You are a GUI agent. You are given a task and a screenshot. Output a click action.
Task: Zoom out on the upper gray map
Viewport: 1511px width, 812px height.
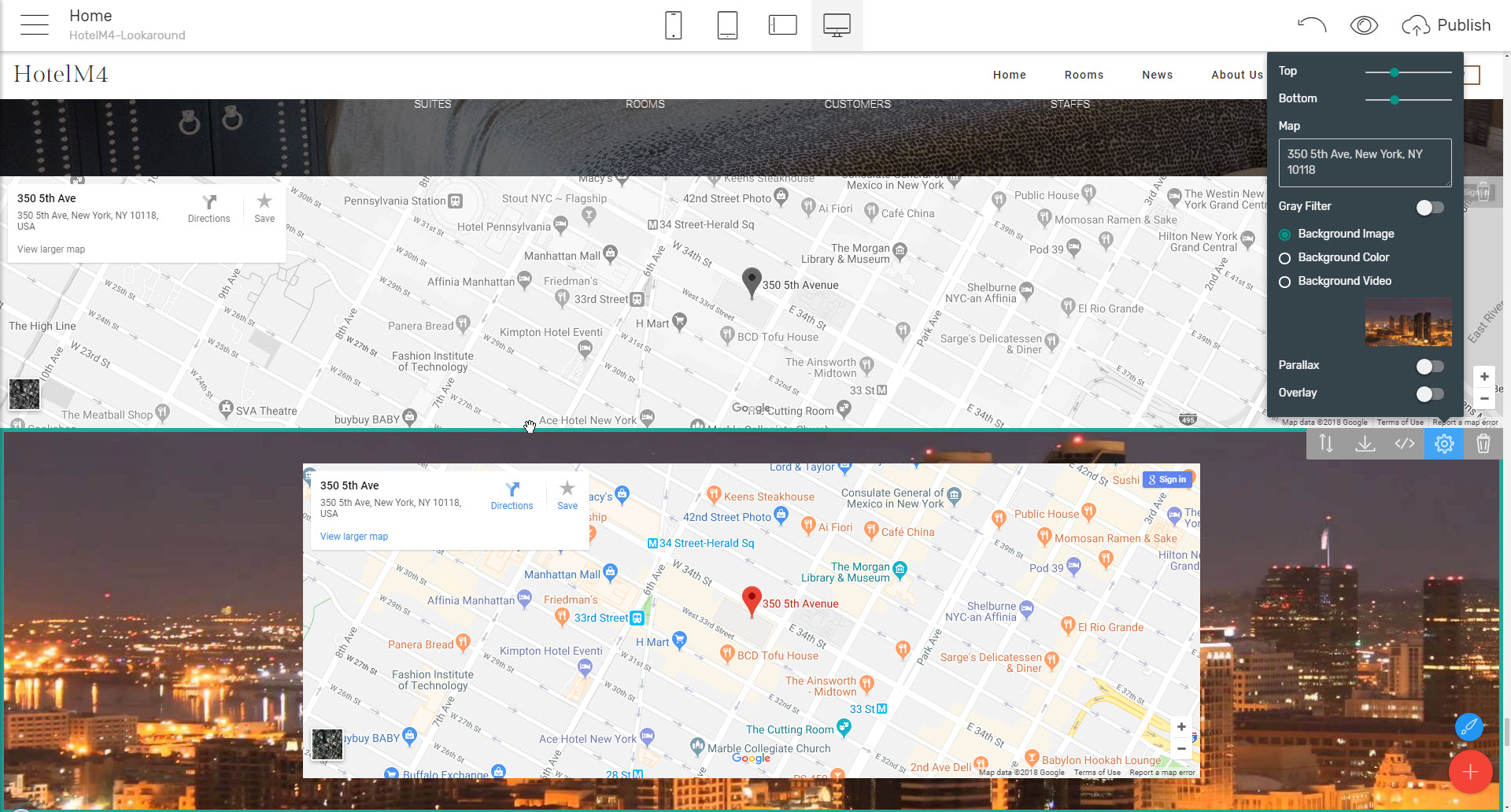click(1484, 398)
